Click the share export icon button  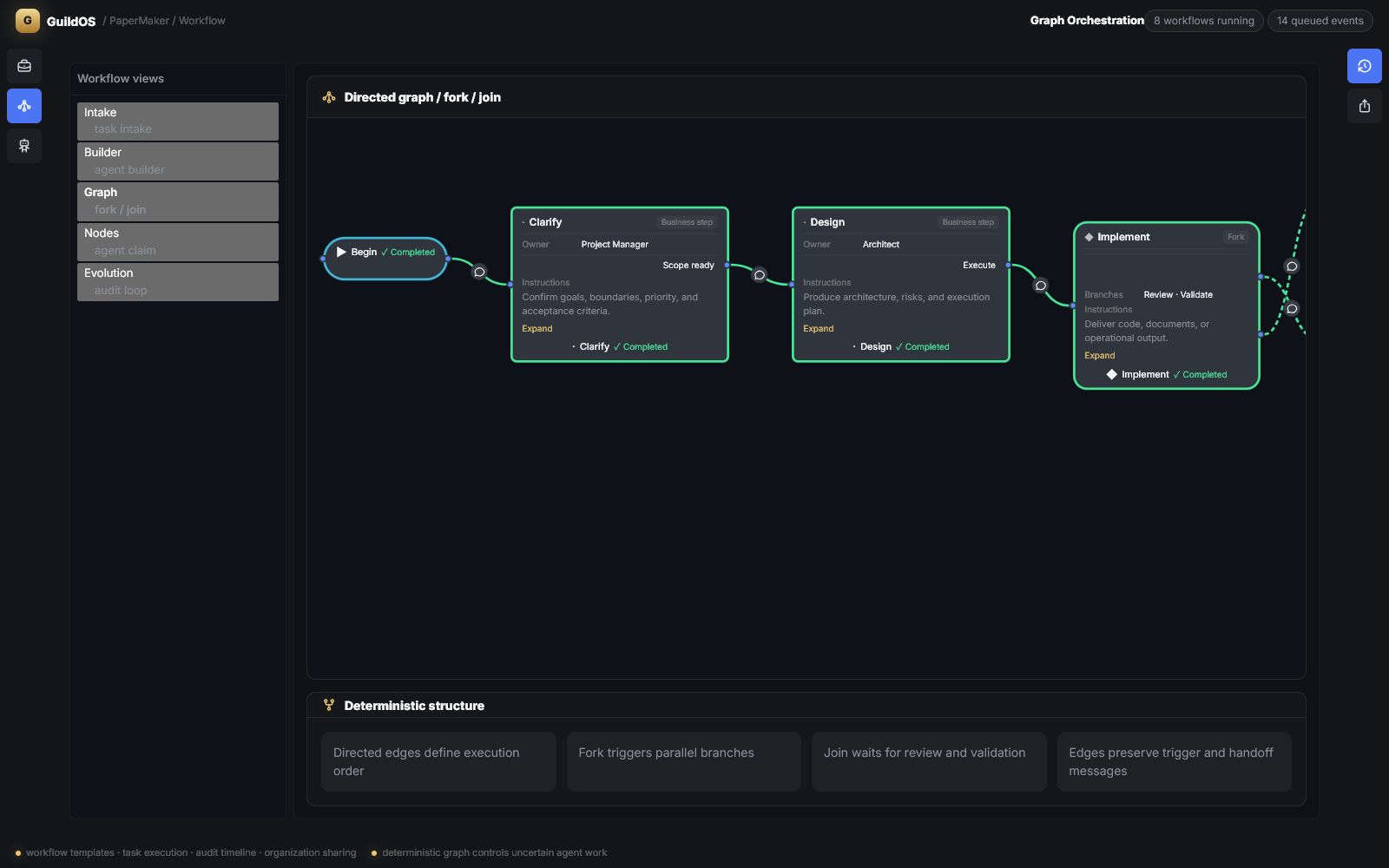(x=1364, y=106)
